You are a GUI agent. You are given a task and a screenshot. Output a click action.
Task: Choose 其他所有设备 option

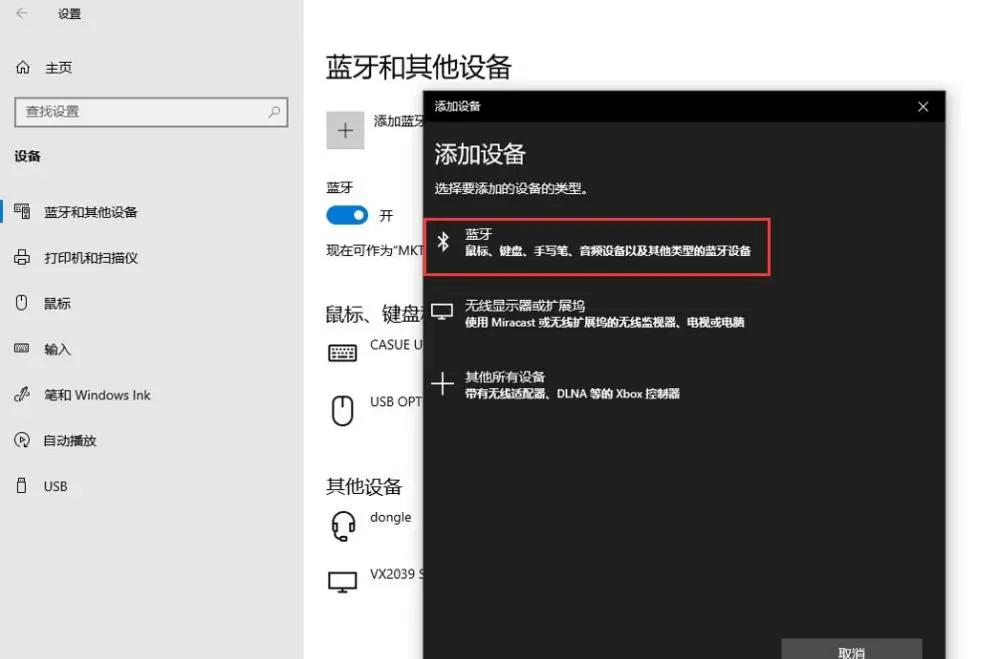tap(555, 385)
